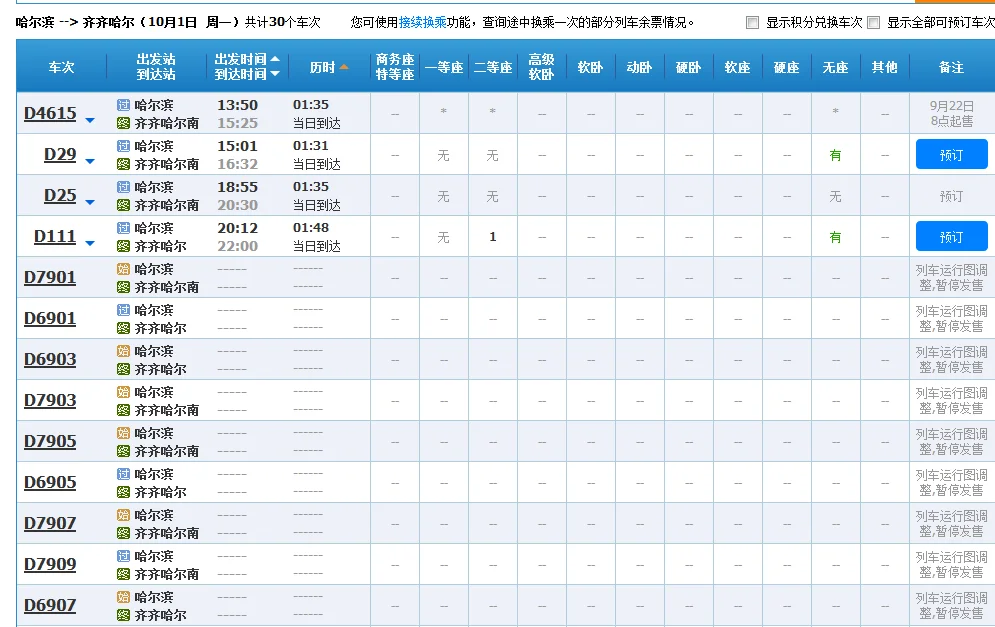995x627 pixels.
Task: Toggle sorting on the 历时 column header
Action: tap(325, 67)
